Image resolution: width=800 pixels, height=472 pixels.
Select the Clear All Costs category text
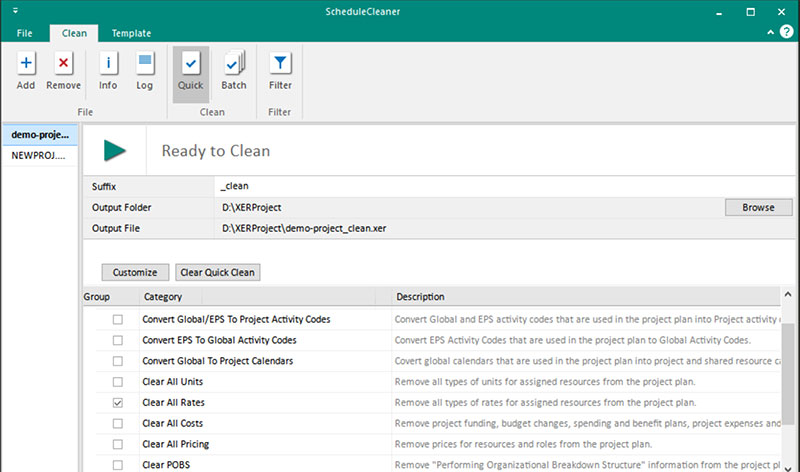click(172, 424)
